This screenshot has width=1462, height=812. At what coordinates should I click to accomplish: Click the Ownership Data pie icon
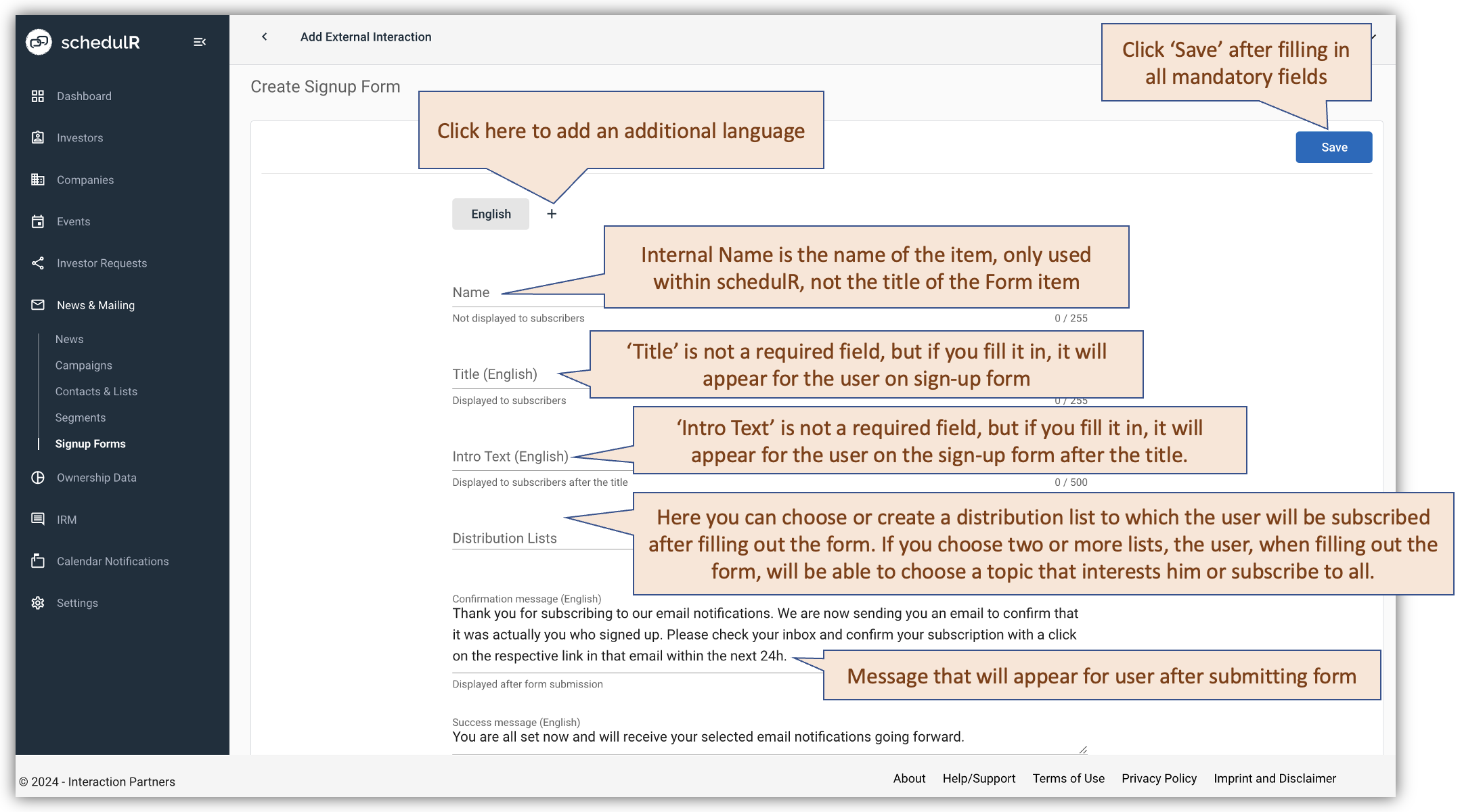39,477
